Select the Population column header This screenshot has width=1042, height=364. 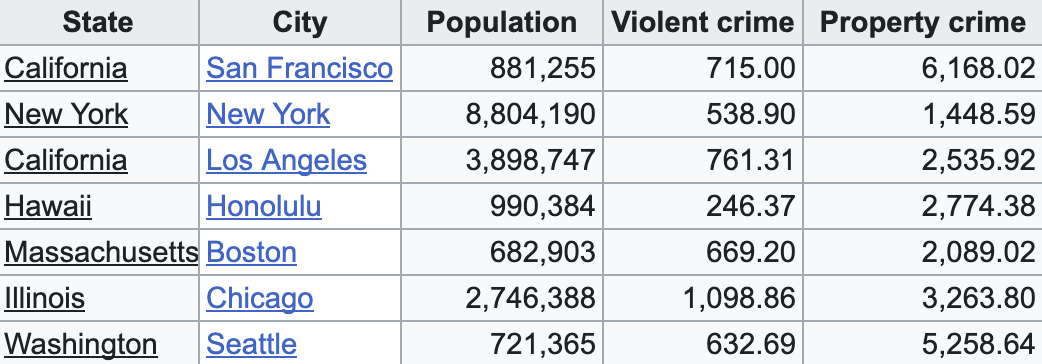tap(502, 23)
